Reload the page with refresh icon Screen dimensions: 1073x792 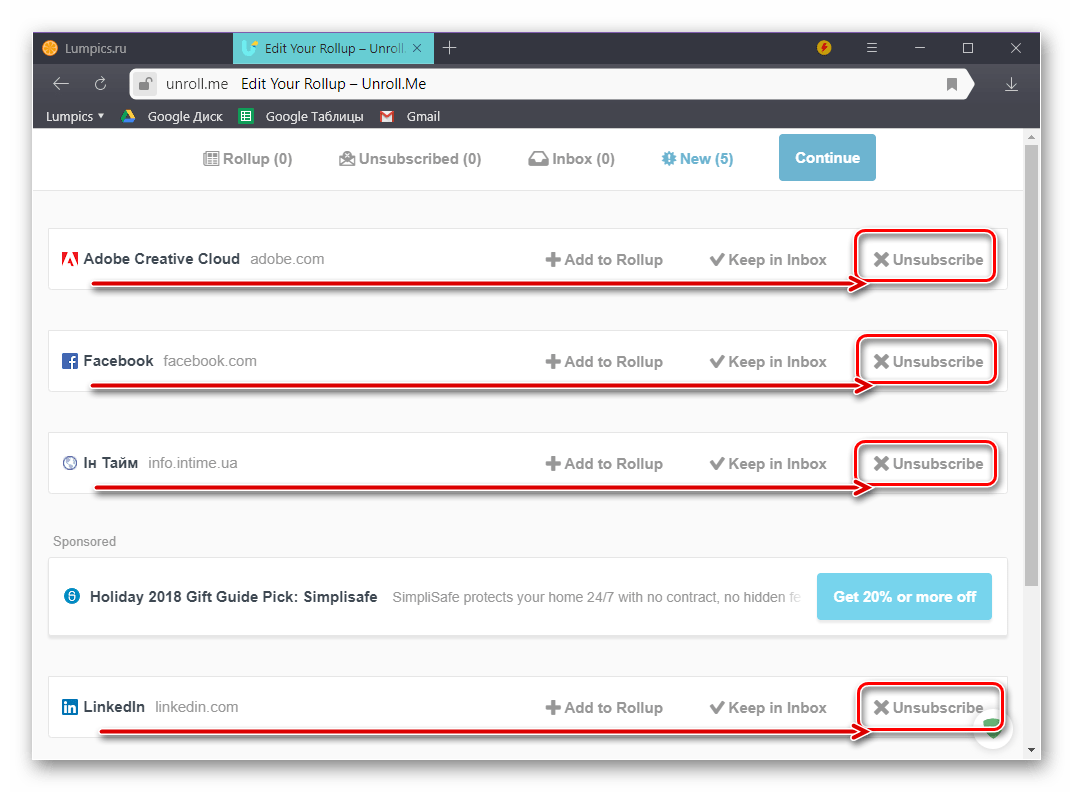tap(100, 84)
